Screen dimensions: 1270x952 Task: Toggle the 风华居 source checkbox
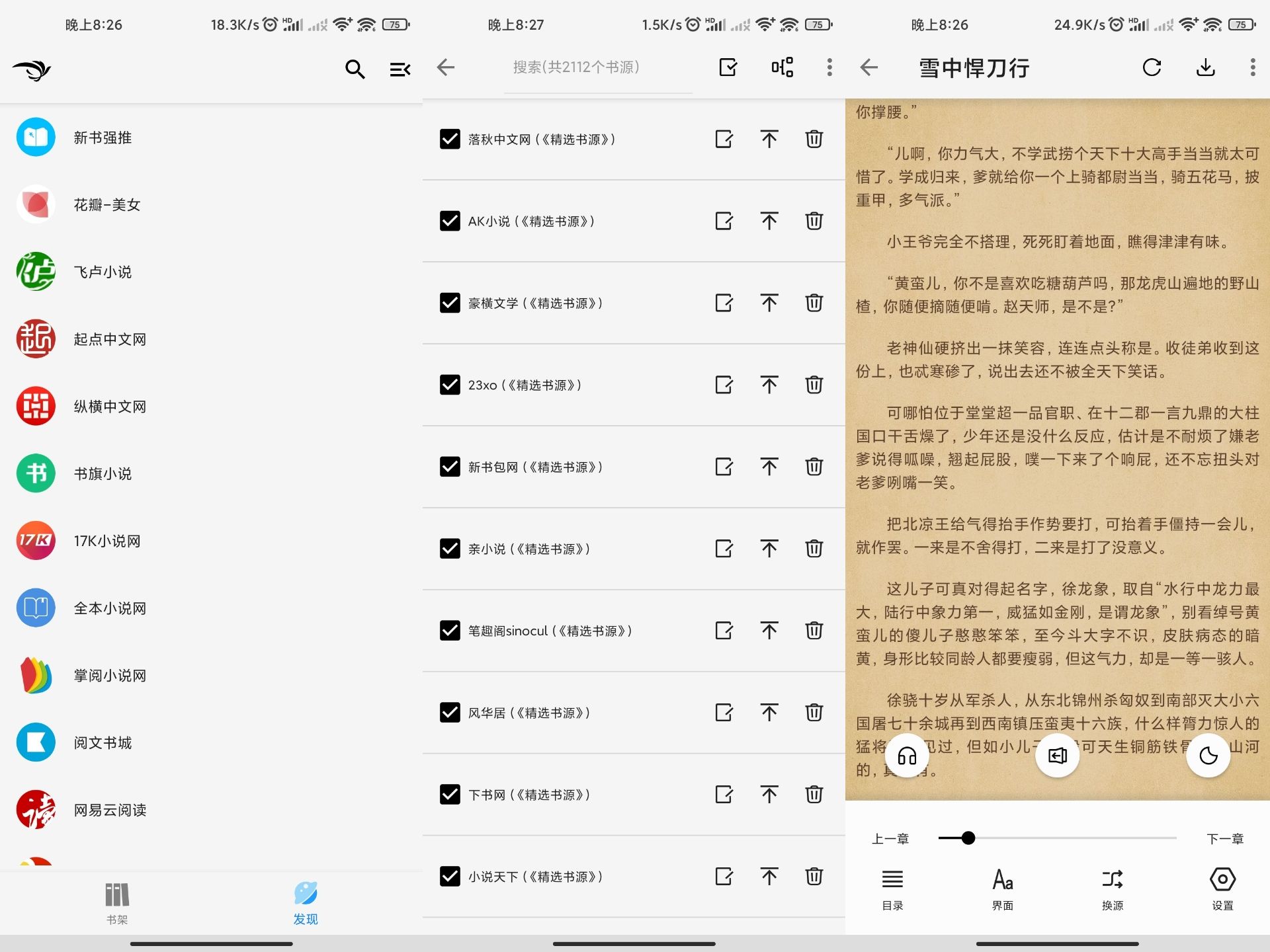pyautogui.click(x=450, y=713)
